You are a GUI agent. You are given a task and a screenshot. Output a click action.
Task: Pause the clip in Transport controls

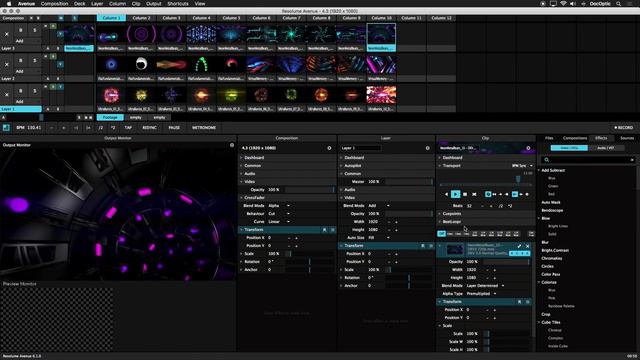(465, 194)
